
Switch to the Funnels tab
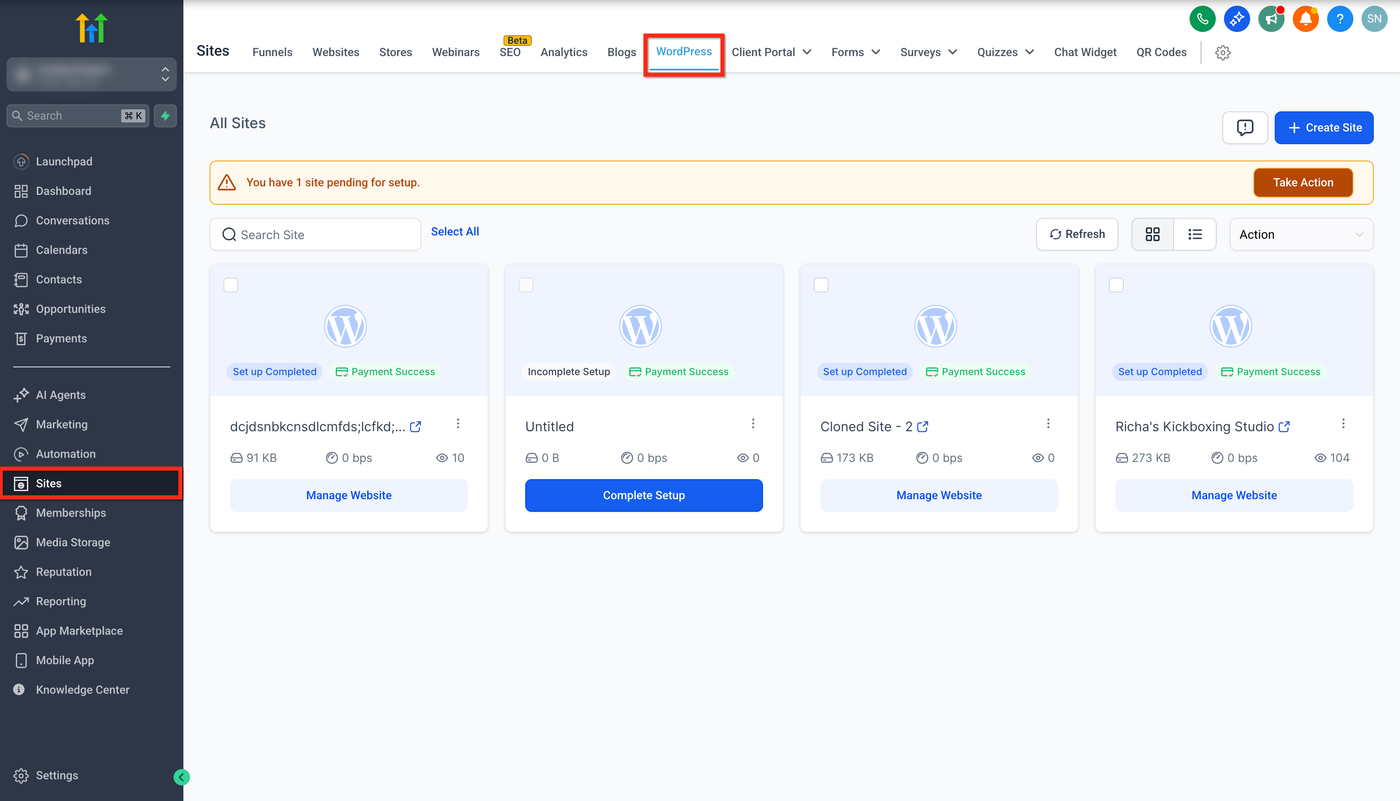point(272,52)
